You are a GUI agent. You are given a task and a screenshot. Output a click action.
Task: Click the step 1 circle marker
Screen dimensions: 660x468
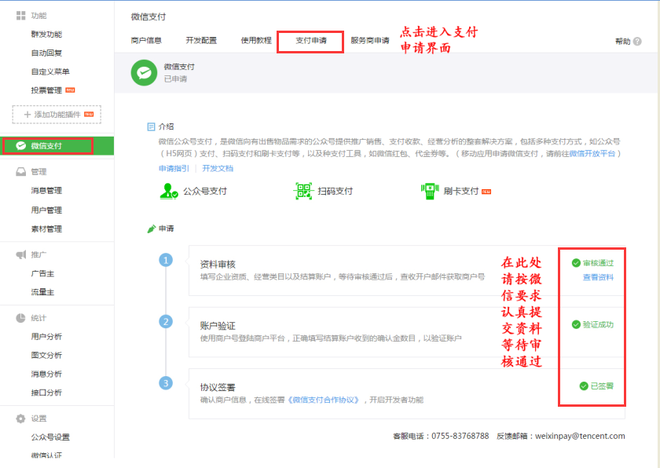(166, 260)
